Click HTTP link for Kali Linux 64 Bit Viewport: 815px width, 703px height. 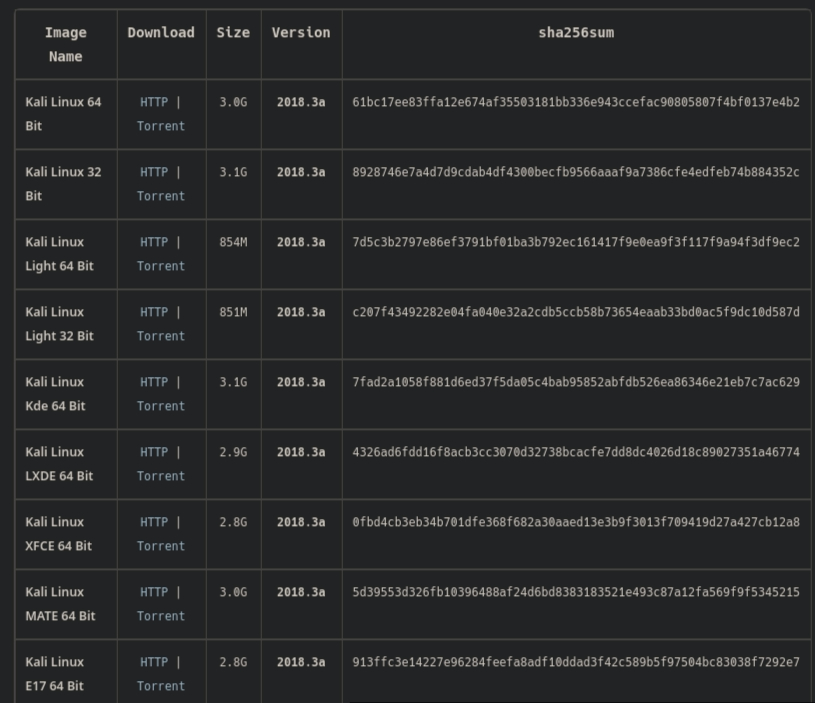(154, 102)
